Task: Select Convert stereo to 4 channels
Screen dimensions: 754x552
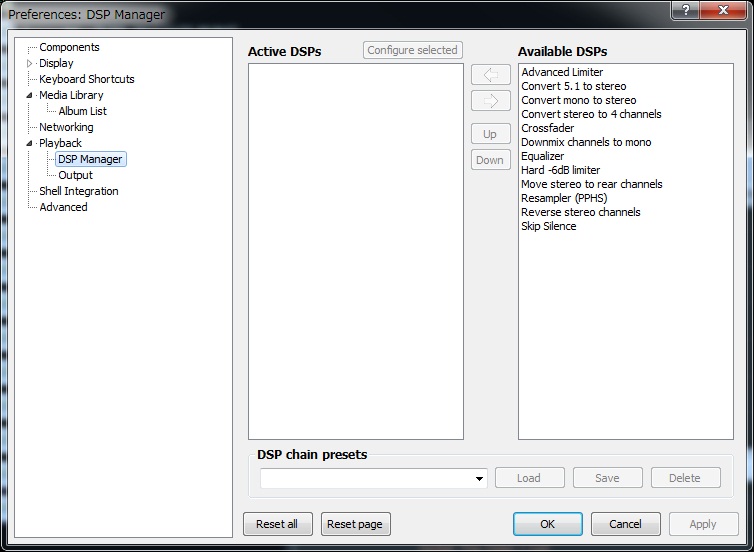Action: click(591, 114)
